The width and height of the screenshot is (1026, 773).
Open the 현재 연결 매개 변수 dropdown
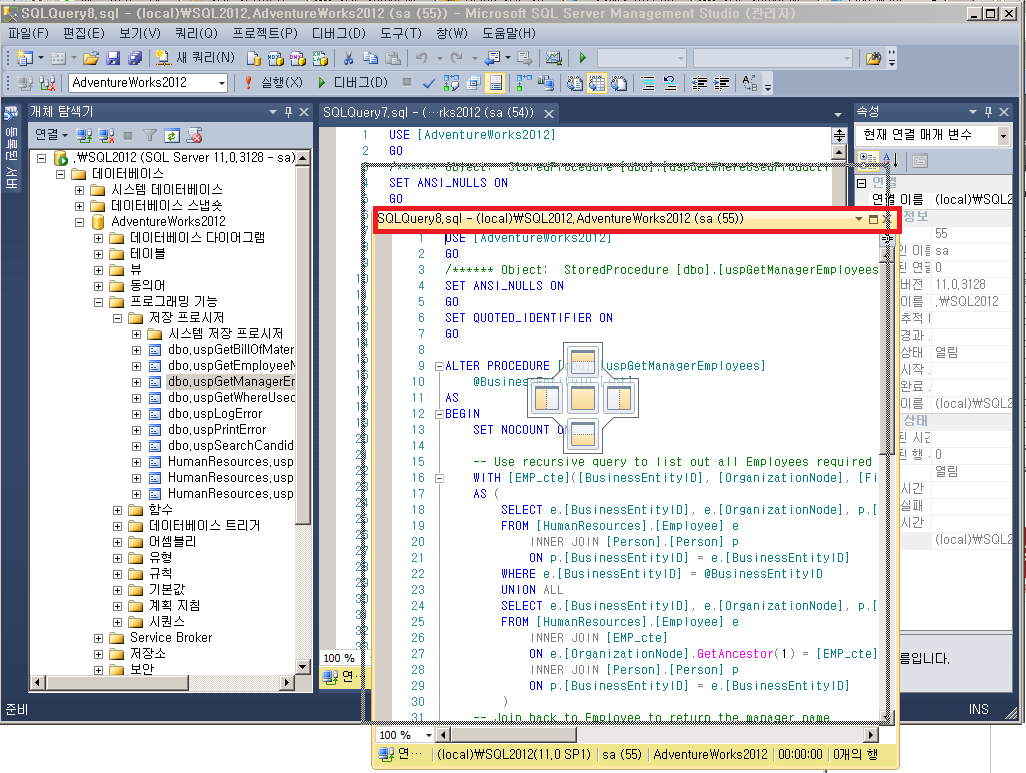click(x=1002, y=135)
